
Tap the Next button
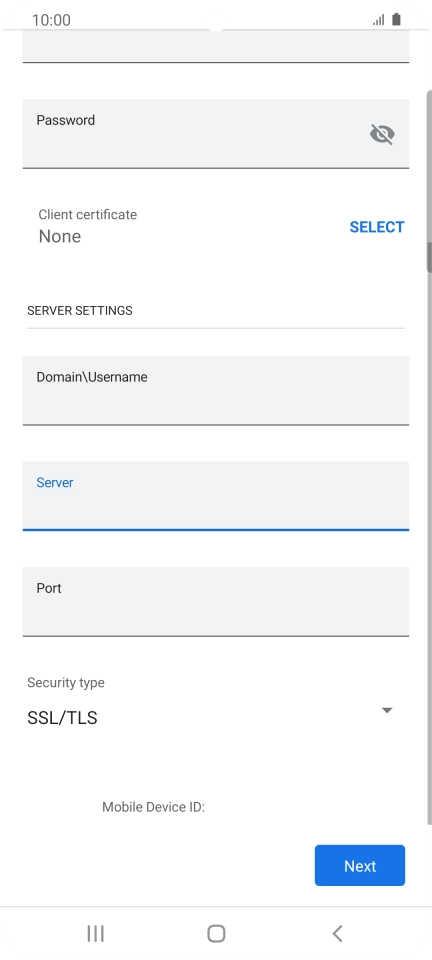360,865
